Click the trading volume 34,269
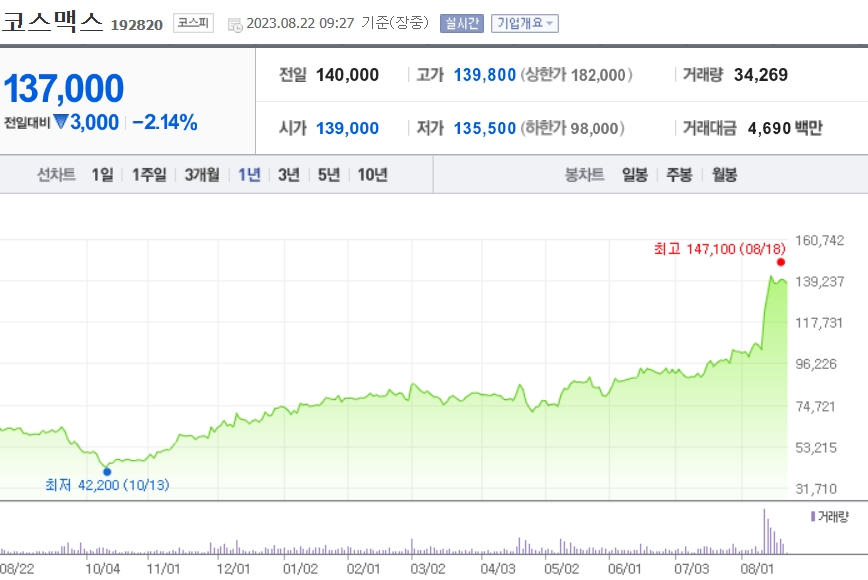 tap(761, 75)
